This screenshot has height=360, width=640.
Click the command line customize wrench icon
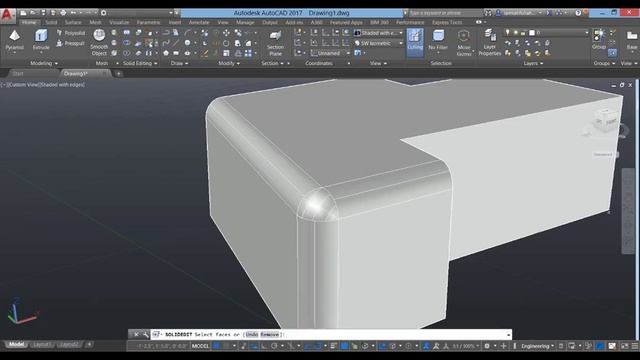pyautogui.click(x=146, y=335)
